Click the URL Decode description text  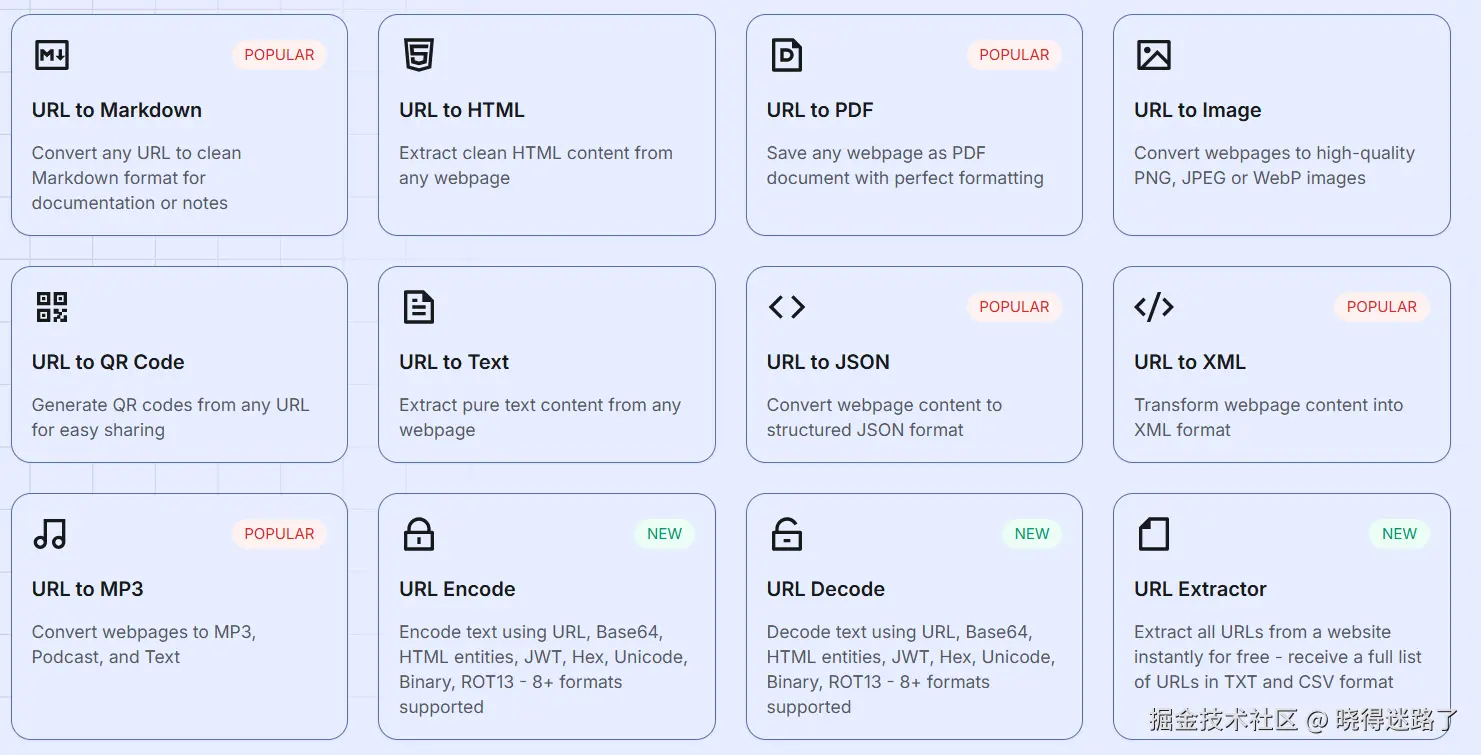(x=910, y=669)
